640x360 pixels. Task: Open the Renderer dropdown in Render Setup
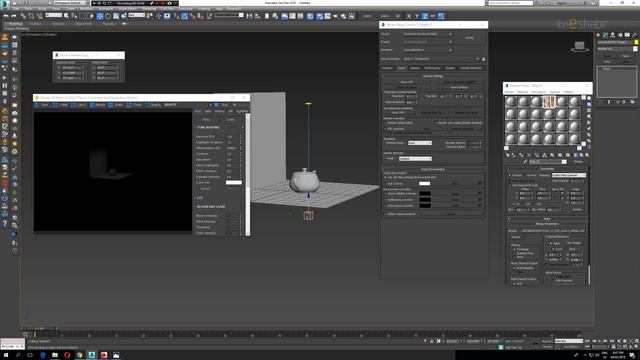427,50
